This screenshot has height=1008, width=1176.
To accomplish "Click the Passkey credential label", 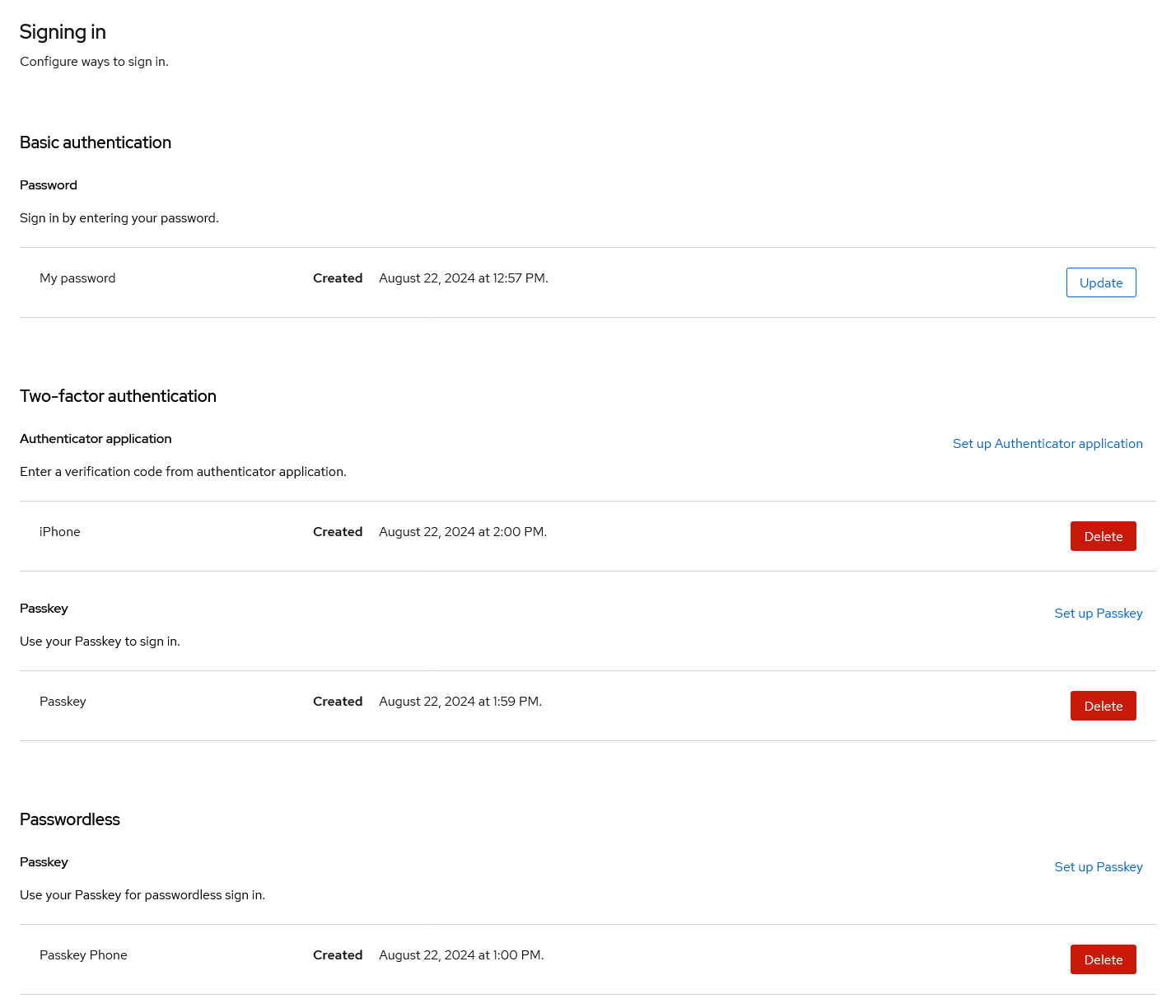I will [x=63, y=701].
